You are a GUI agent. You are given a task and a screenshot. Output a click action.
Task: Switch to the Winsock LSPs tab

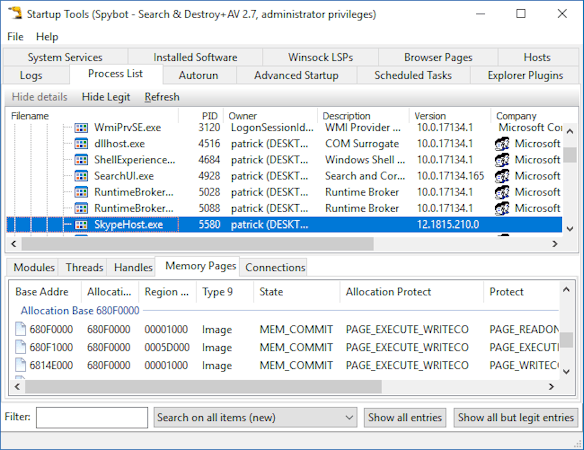pos(321,57)
